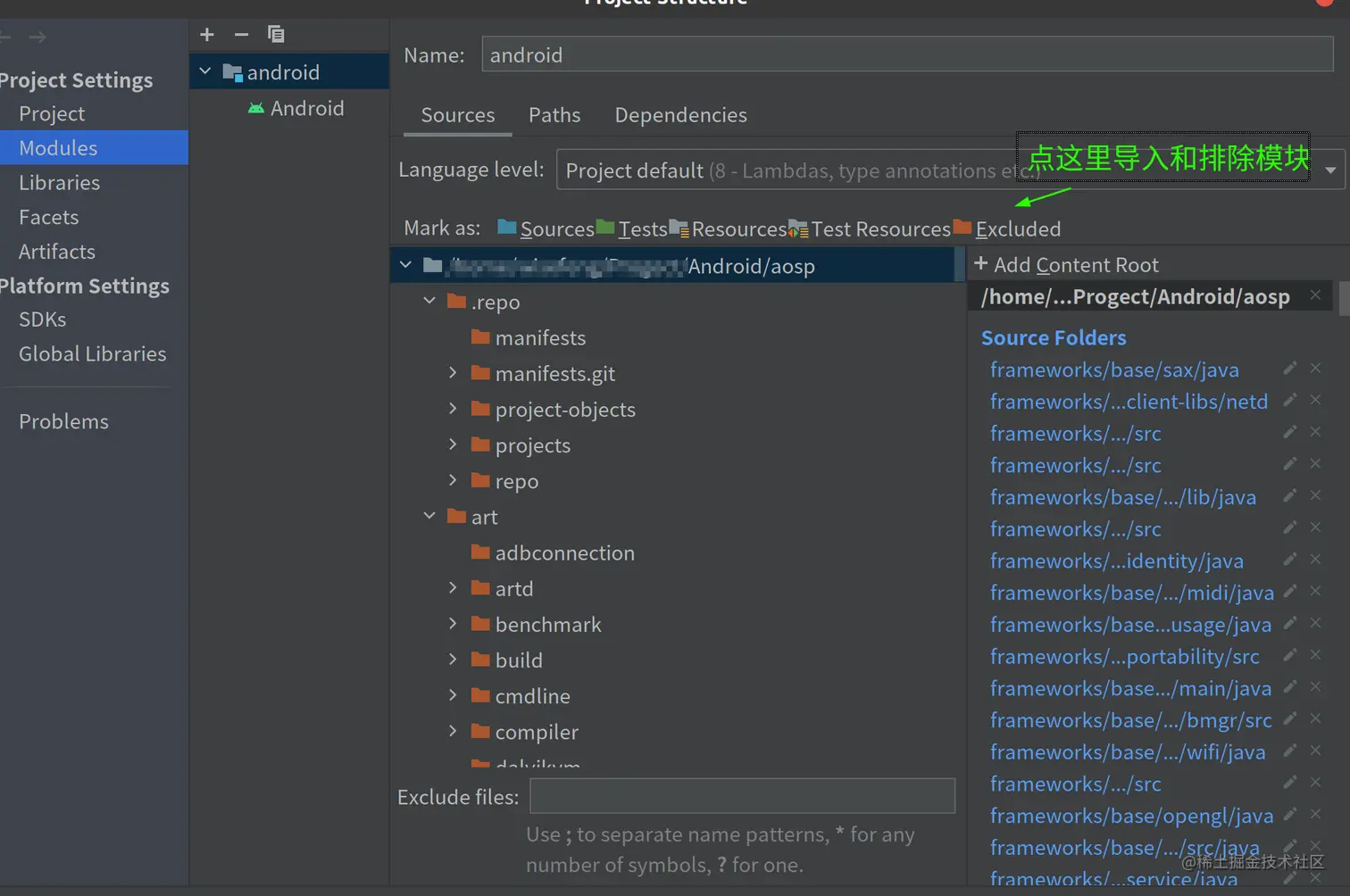Expand the cmdline folder

coord(453,694)
